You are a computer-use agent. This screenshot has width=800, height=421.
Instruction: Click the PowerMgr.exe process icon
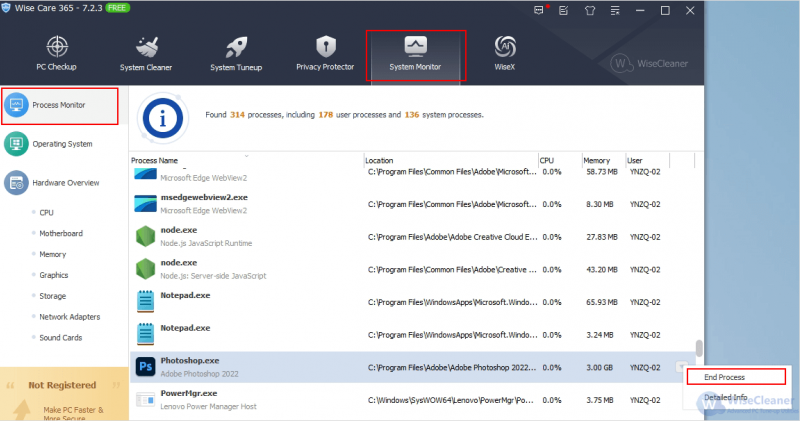145,400
